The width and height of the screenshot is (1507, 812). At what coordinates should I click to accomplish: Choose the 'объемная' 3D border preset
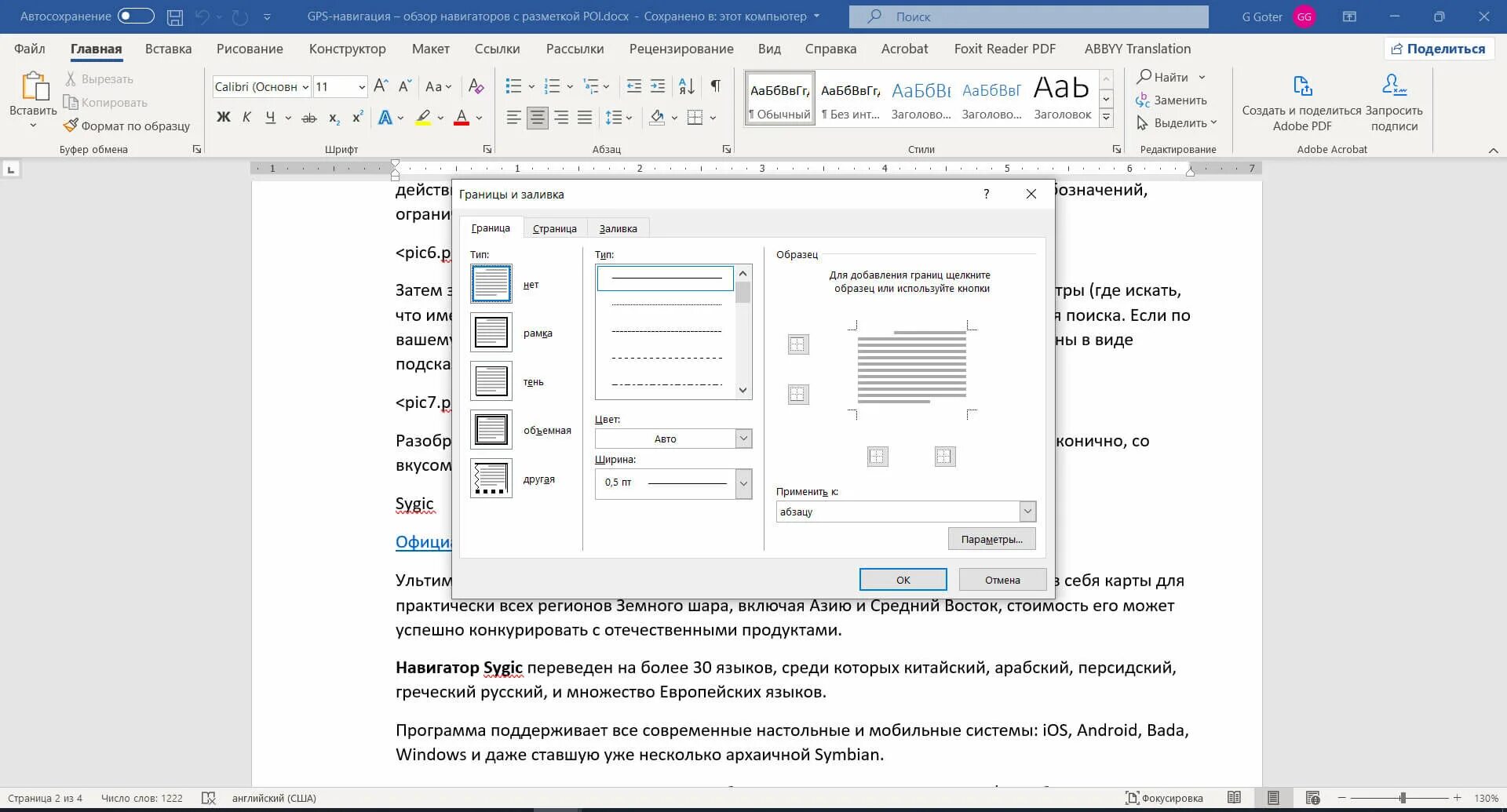pyautogui.click(x=491, y=430)
